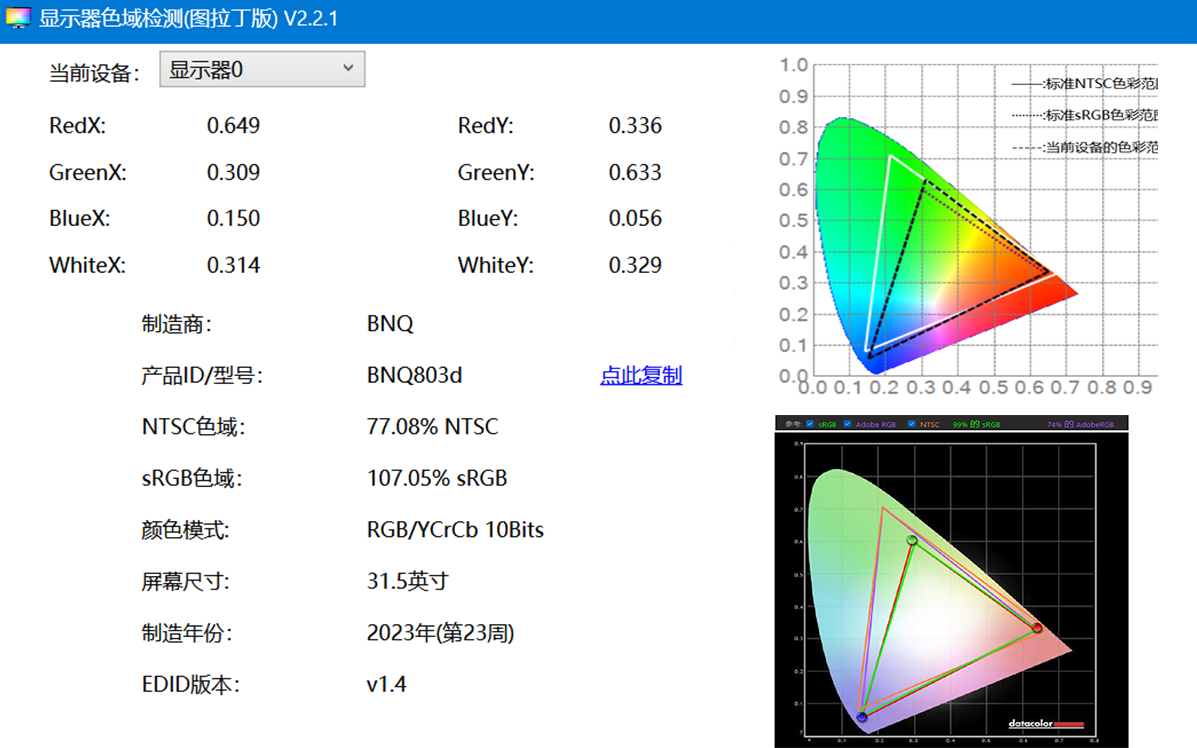
Task: Click the 74% 的 AdobeRGB result label
Action: pyautogui.click(x=1080, y=424)
